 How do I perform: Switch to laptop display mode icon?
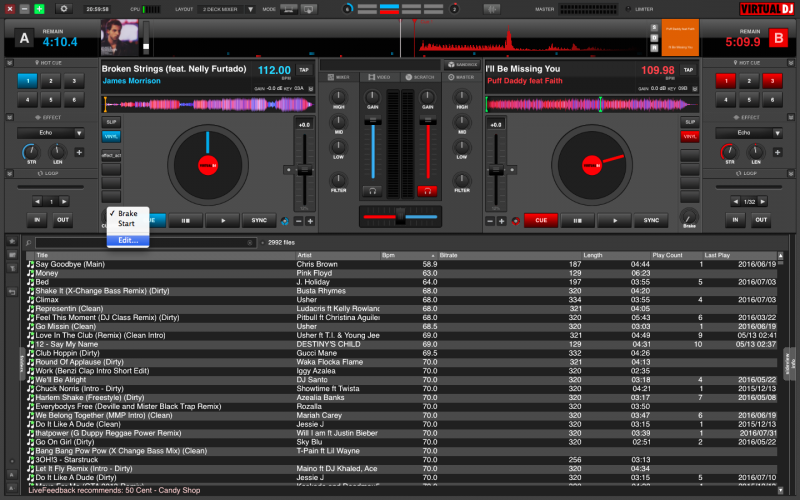click(289, 9)
